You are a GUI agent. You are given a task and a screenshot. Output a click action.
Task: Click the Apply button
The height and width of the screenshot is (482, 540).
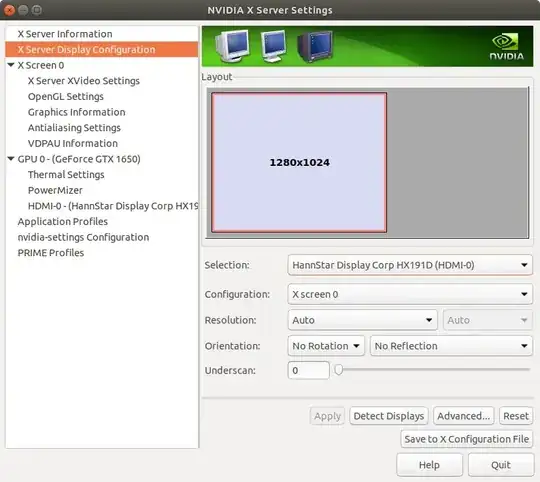[327, 416]
